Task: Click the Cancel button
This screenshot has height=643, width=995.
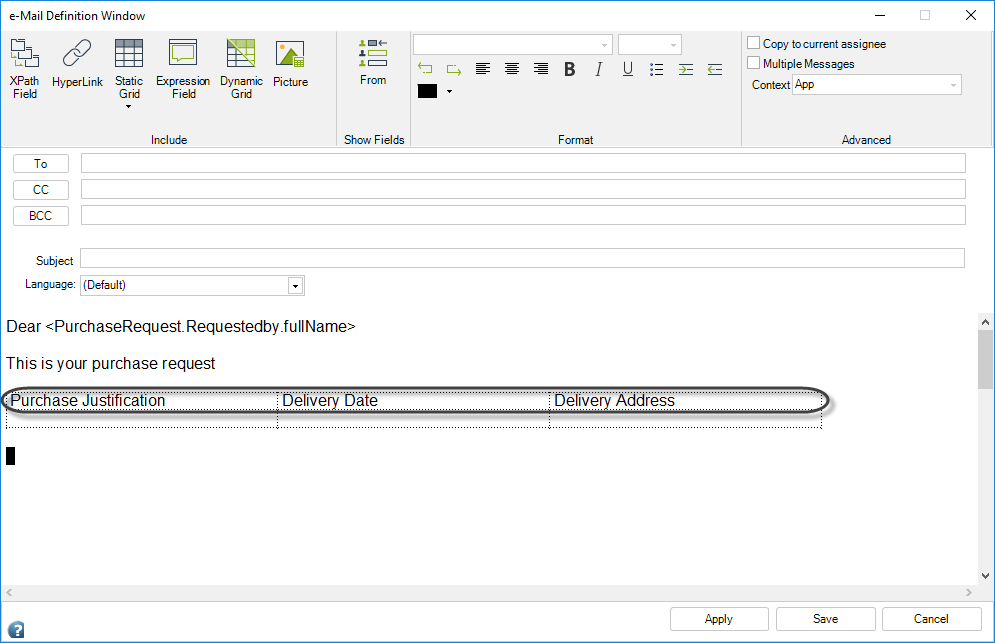Action: tap(932, 619)
